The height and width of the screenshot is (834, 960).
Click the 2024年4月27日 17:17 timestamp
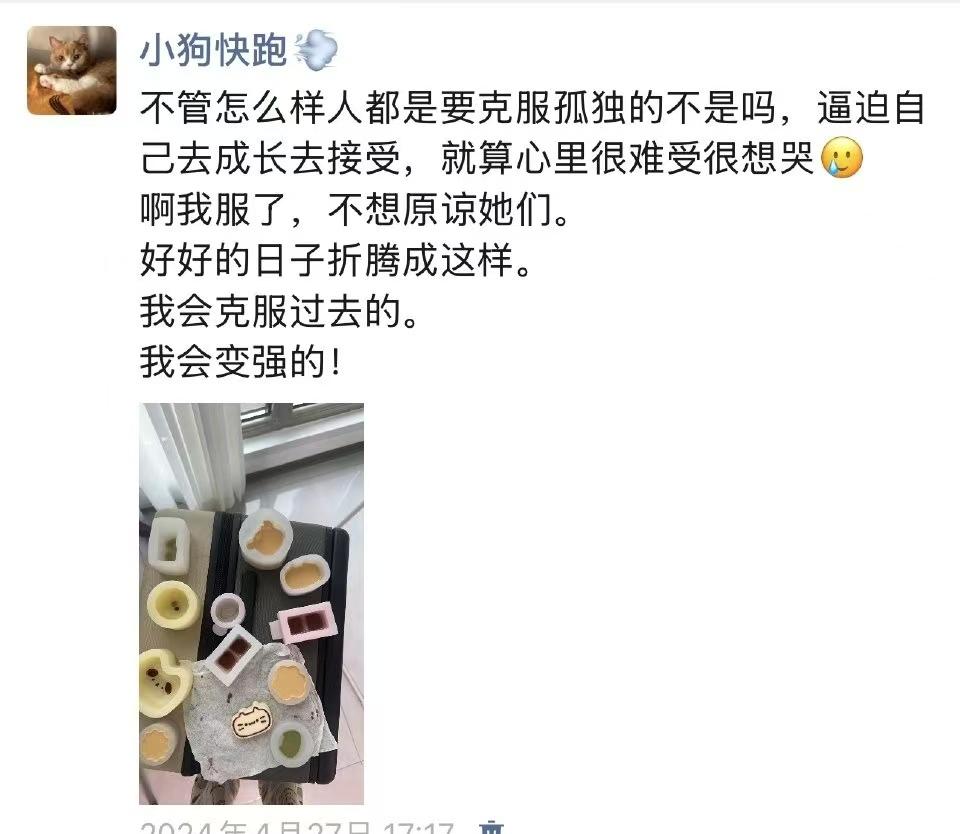pos(297,828)
